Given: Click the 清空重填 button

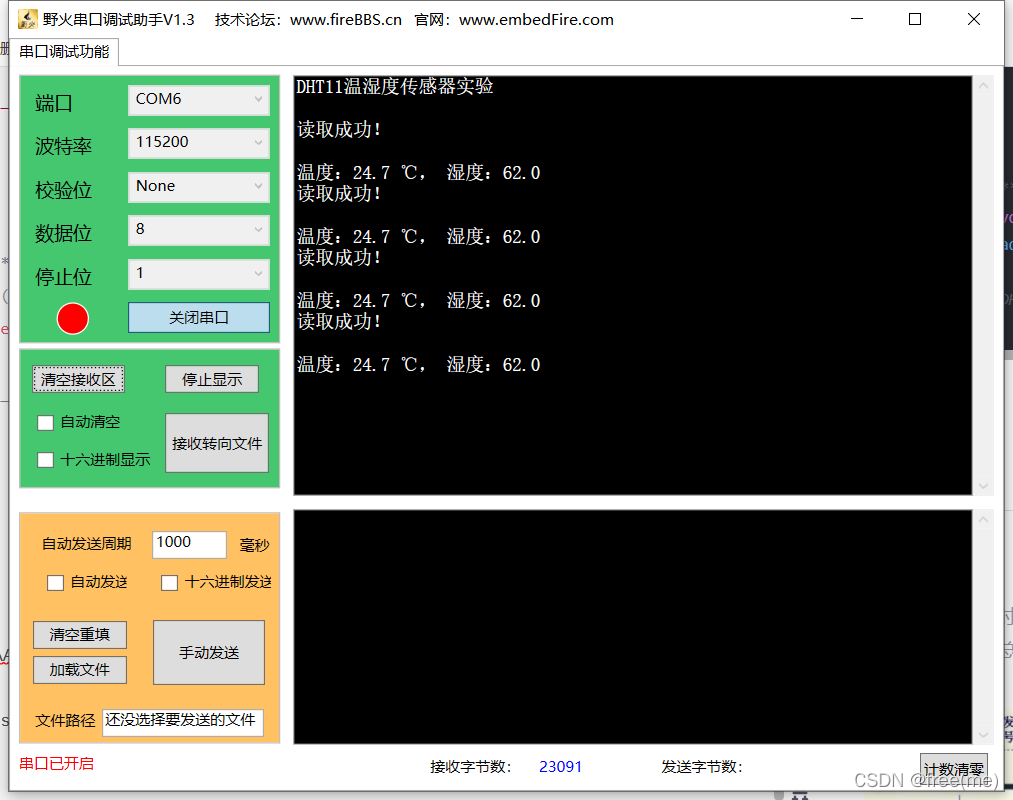Looking at the screenshot, I should (80, 635).
